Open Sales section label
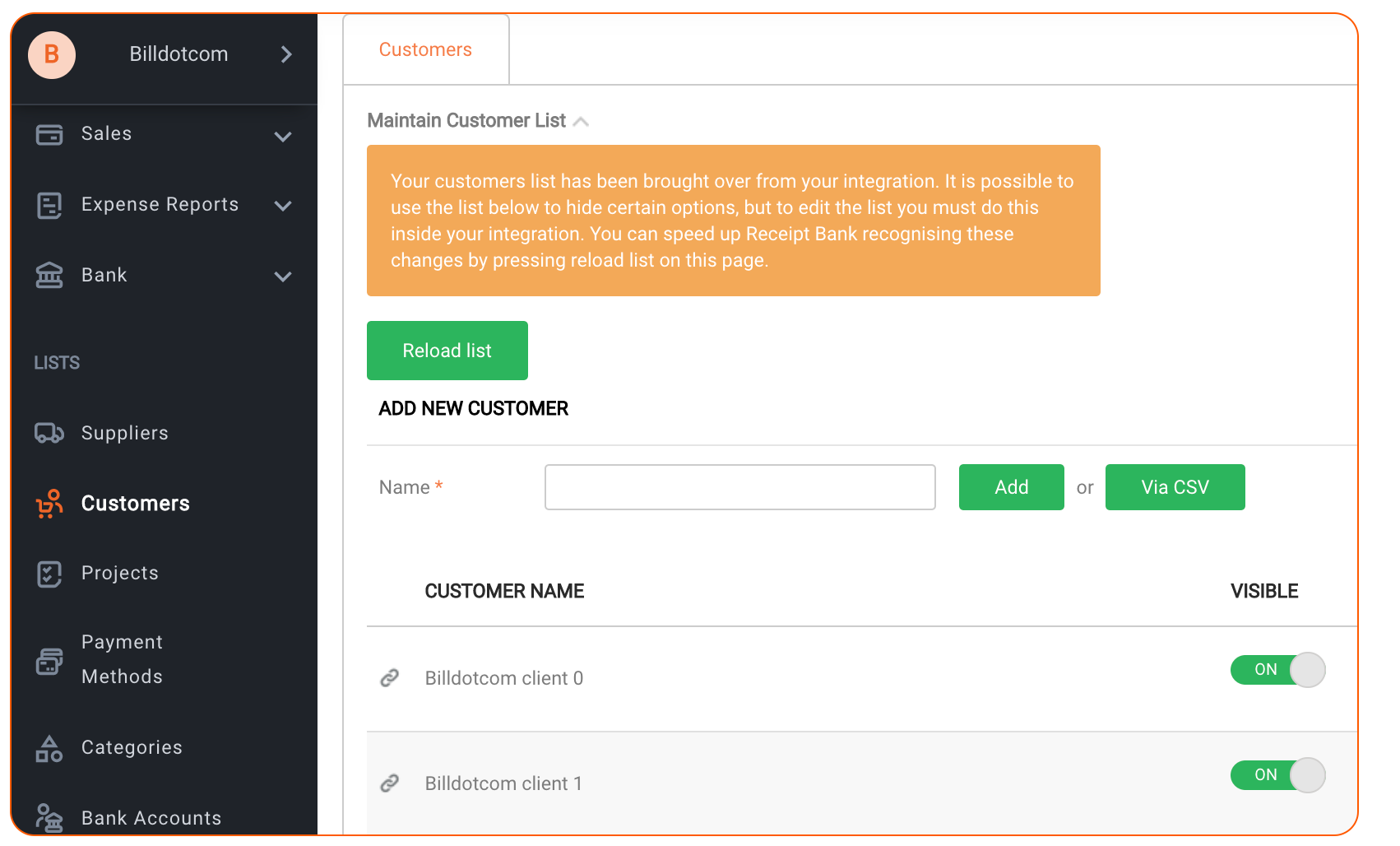This screenshot has width=1400, height=846. 107,133
